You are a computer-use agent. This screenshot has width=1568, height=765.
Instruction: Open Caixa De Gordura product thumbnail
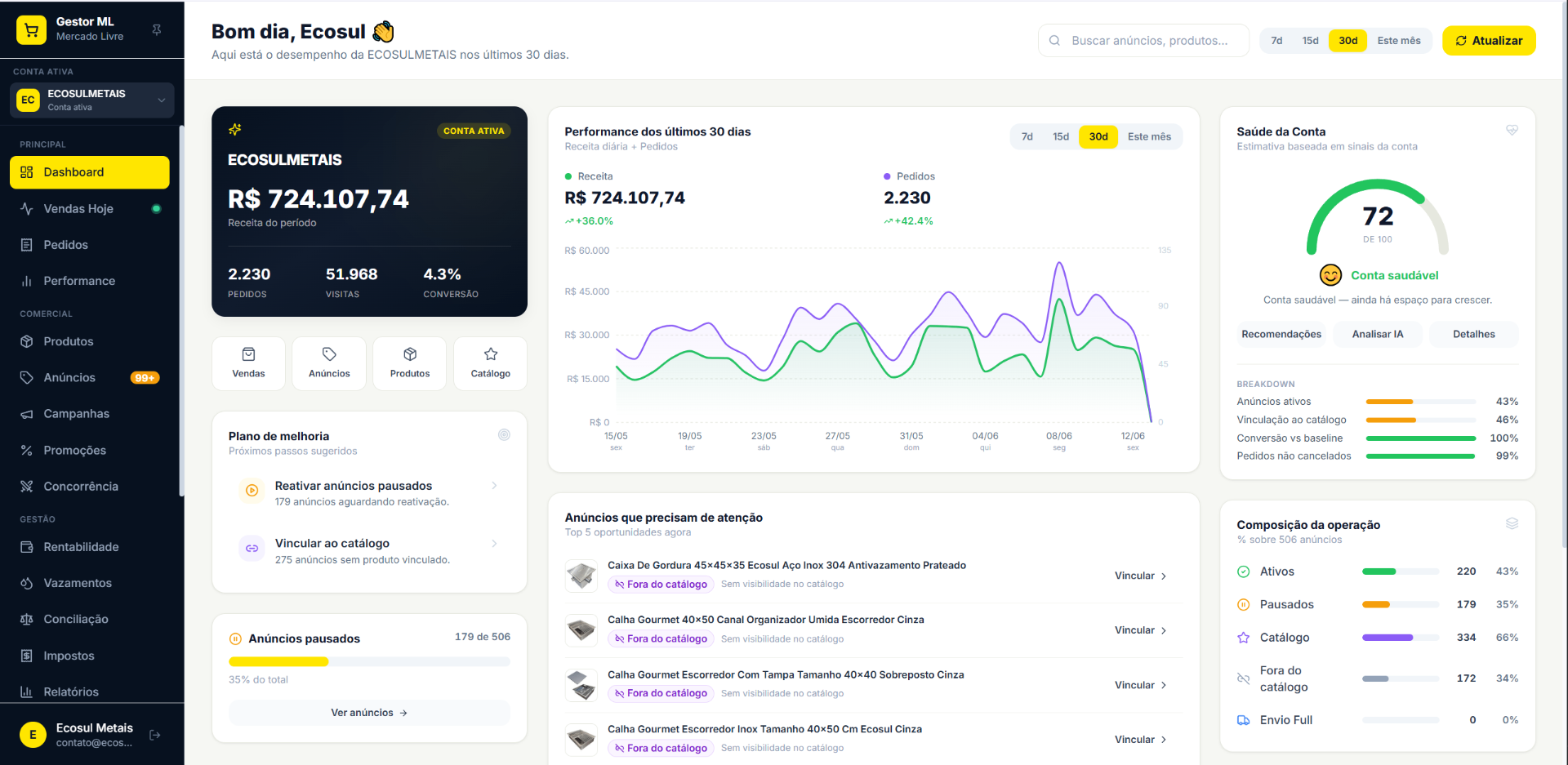click(x=581, y=576)
